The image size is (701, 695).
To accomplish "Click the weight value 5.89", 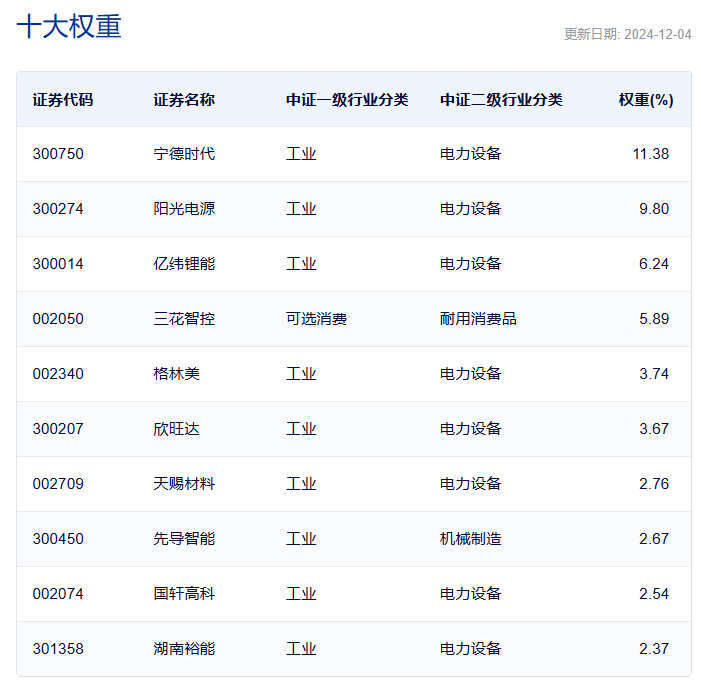I will pos(654,319).
